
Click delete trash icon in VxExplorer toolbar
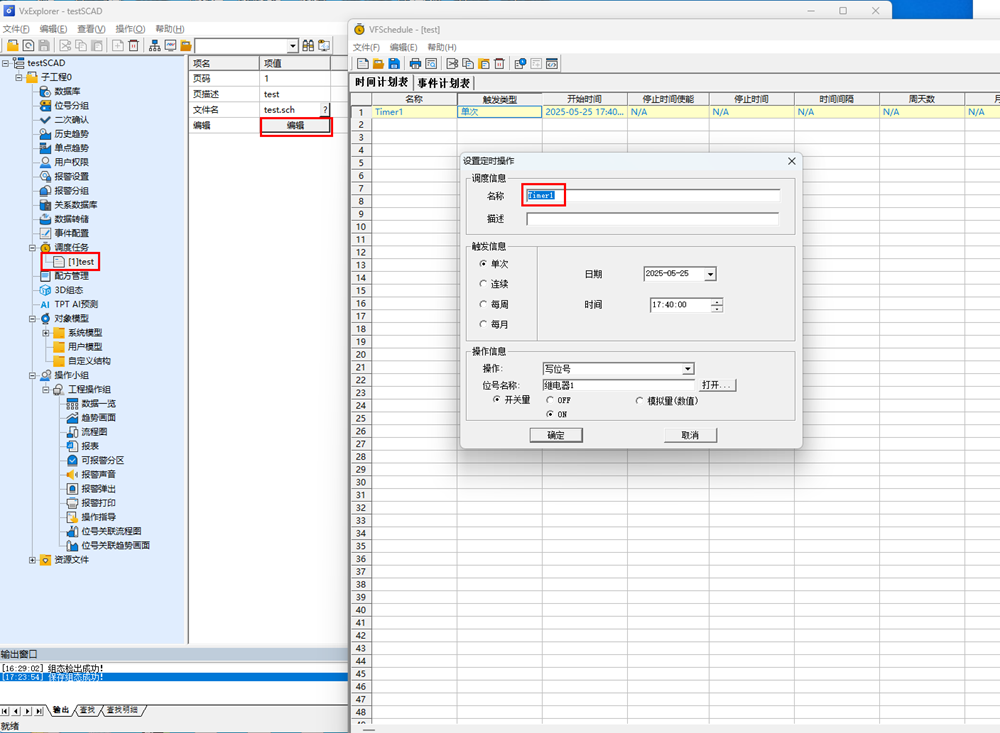(133, 45)
